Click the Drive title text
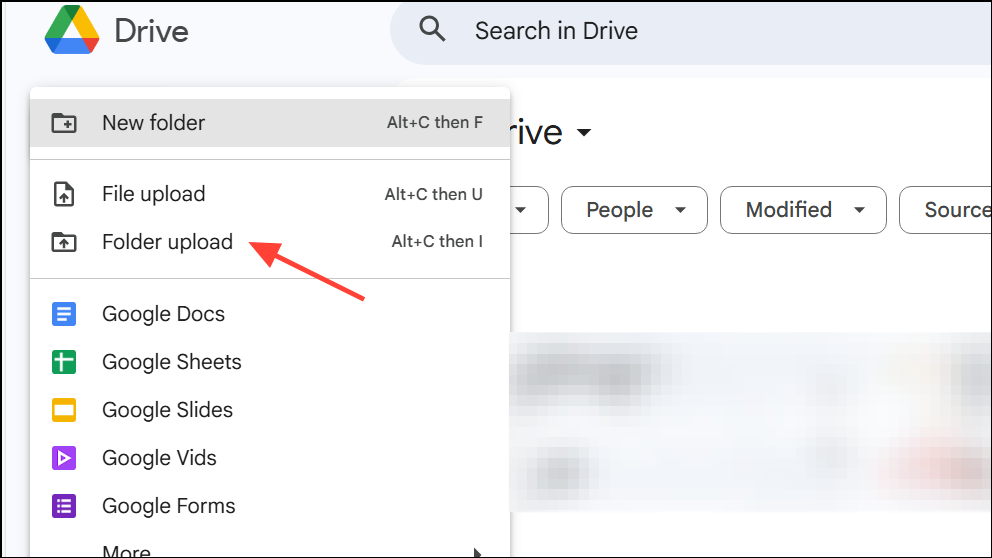The height and width of the screenshot is (558, 992). [x=151, y=31]
